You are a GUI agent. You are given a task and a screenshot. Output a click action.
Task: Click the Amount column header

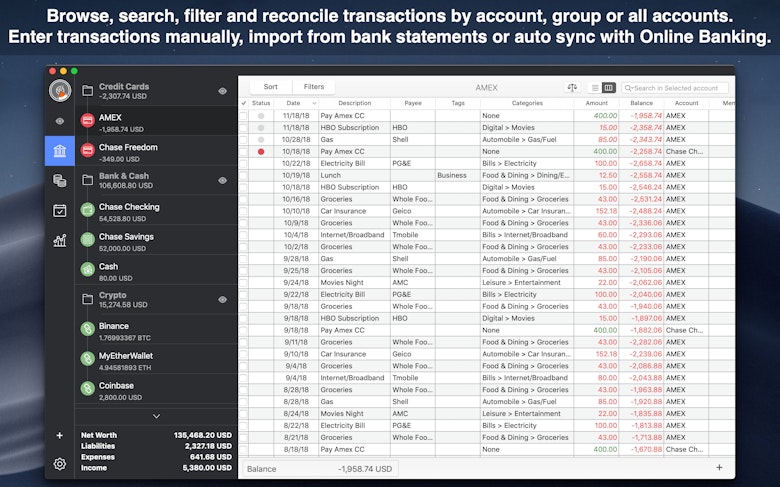coord(596,103)
